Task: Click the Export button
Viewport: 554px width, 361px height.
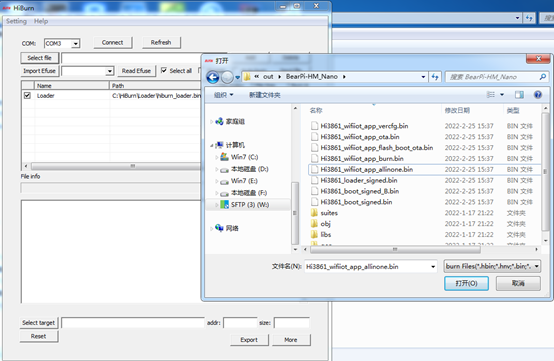Action: tap(249, 340)
